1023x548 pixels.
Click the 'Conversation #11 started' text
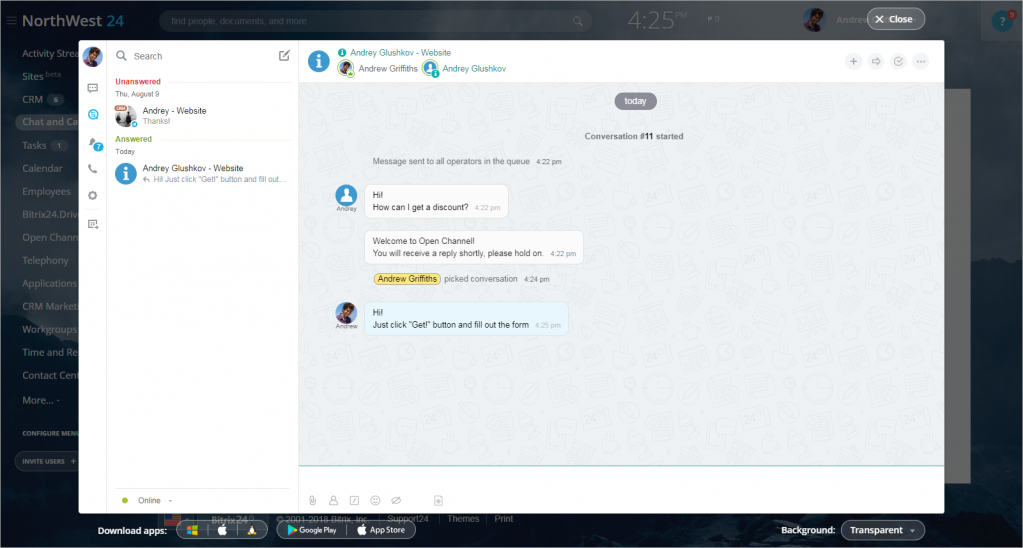(634, 136)
